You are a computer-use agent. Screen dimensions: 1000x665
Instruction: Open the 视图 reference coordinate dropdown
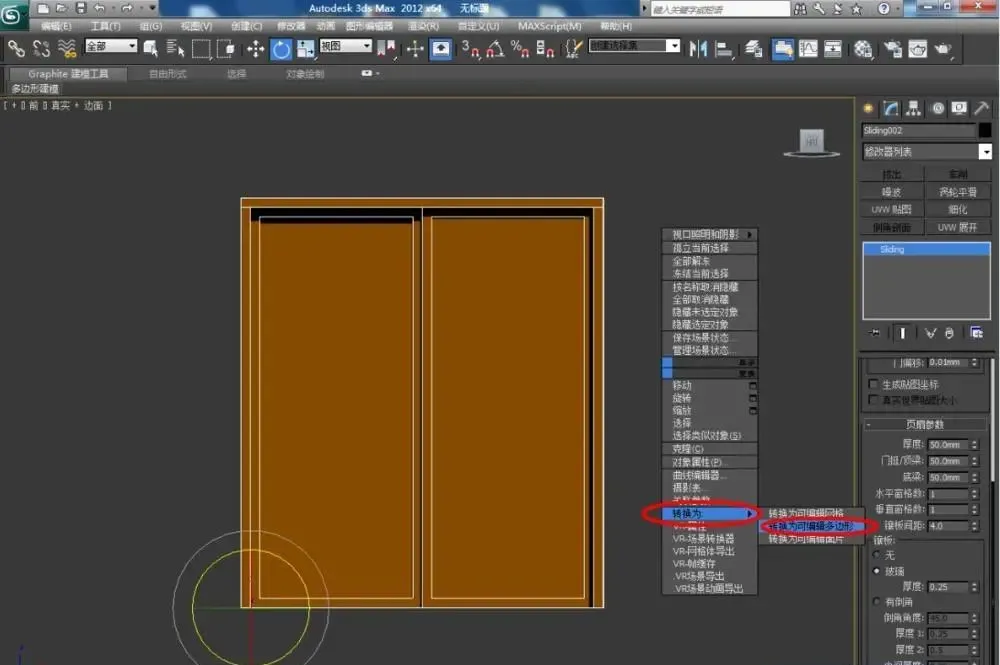point(346,46)
